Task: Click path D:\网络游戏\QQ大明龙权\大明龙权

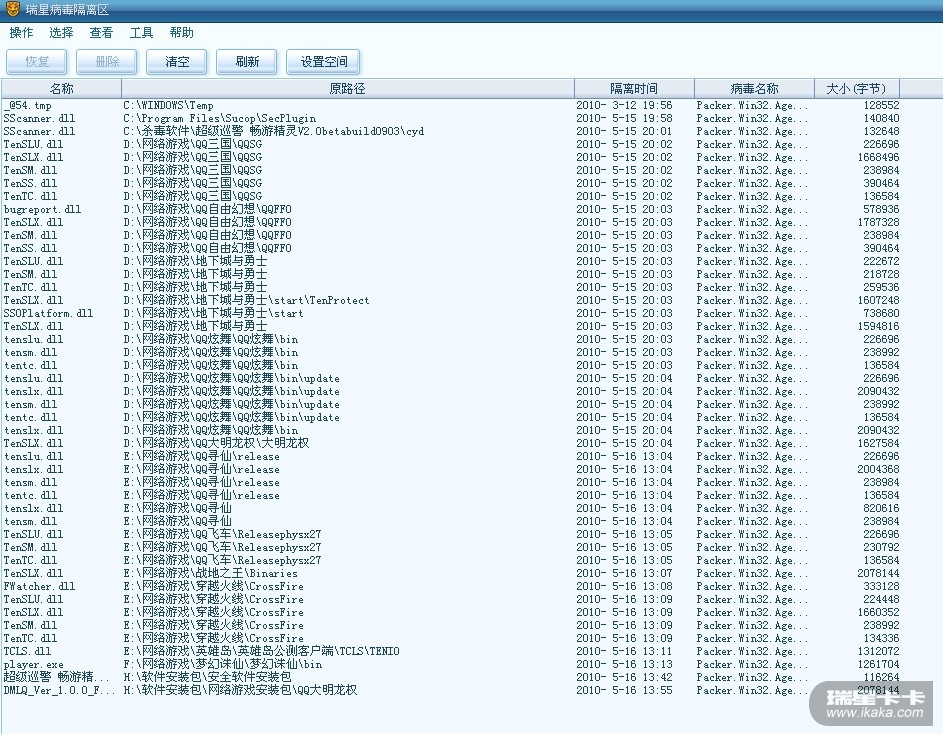Action: pyautogui.click(x=216, y=443)
